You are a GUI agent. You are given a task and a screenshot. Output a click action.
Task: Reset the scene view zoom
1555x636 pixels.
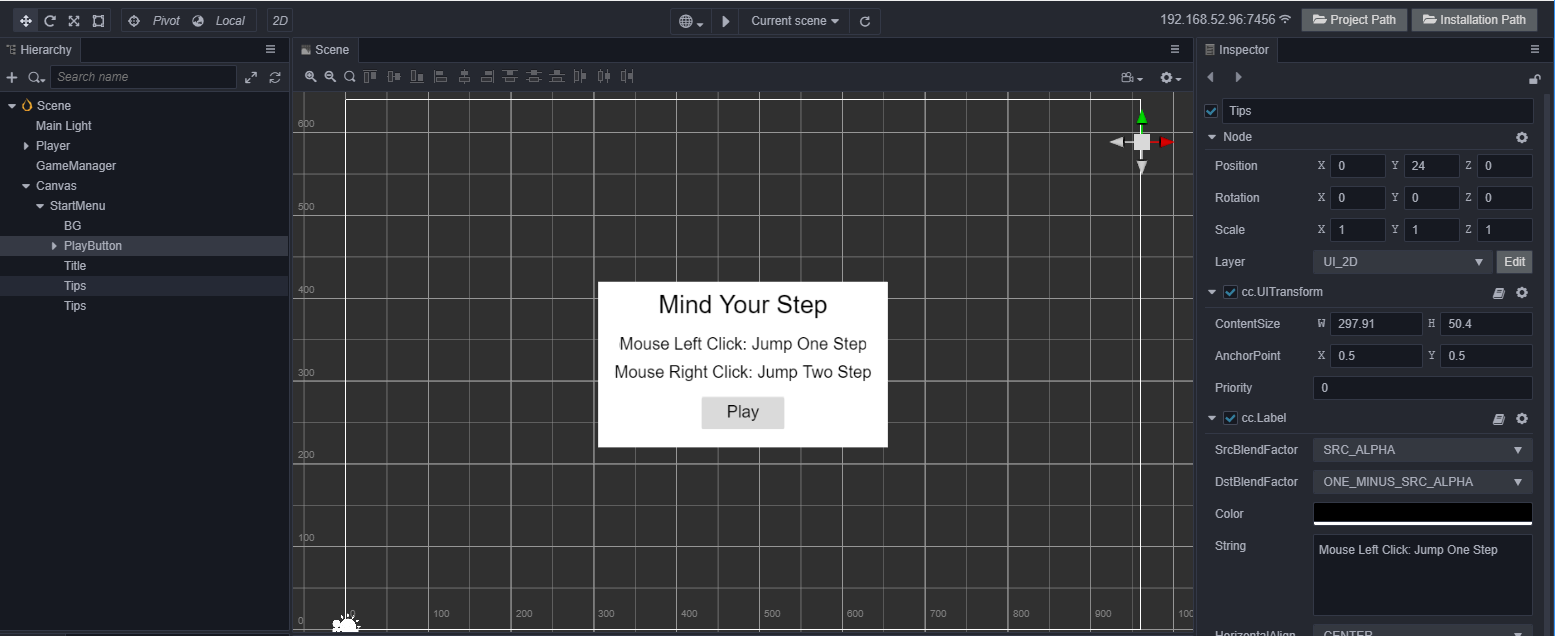(x=349, y=76)
